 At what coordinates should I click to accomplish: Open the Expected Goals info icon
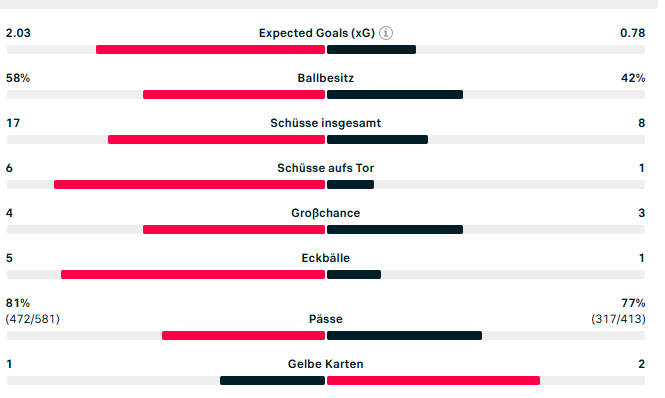[386, 33]
